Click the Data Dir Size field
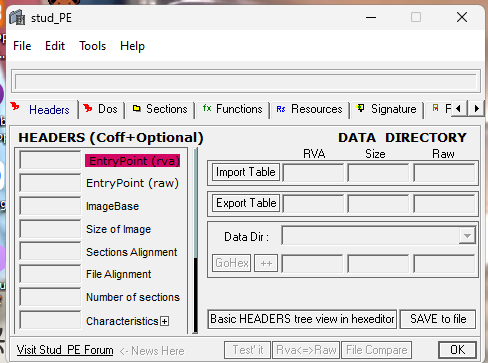The height and width of the screenshot is (363, 488). 378,264
